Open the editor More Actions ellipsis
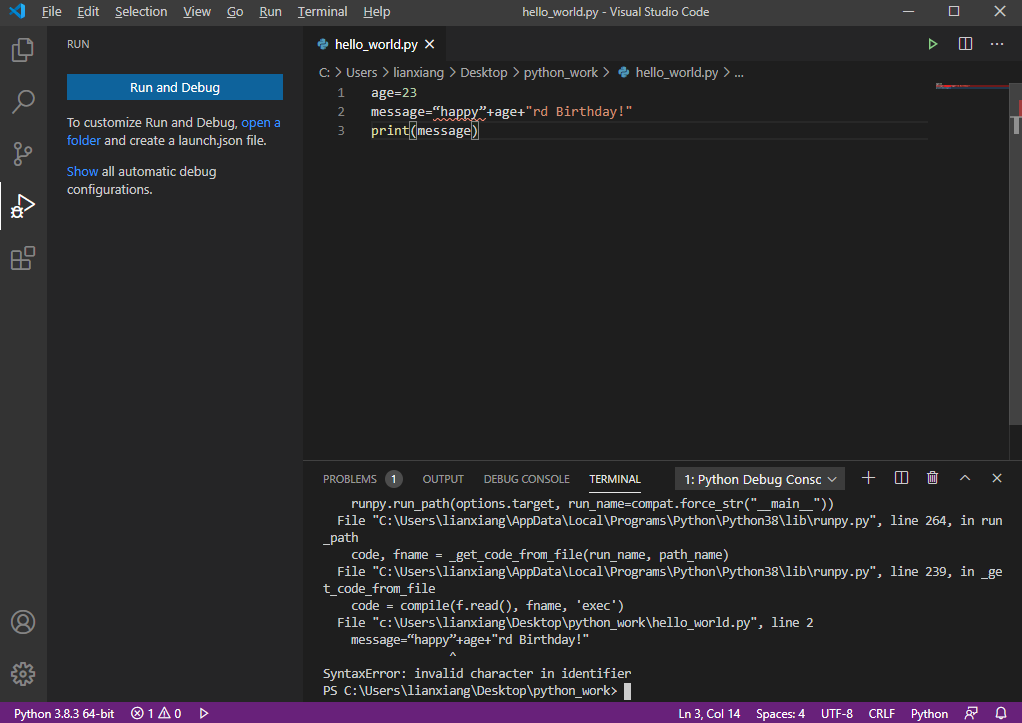 (997, 44)
